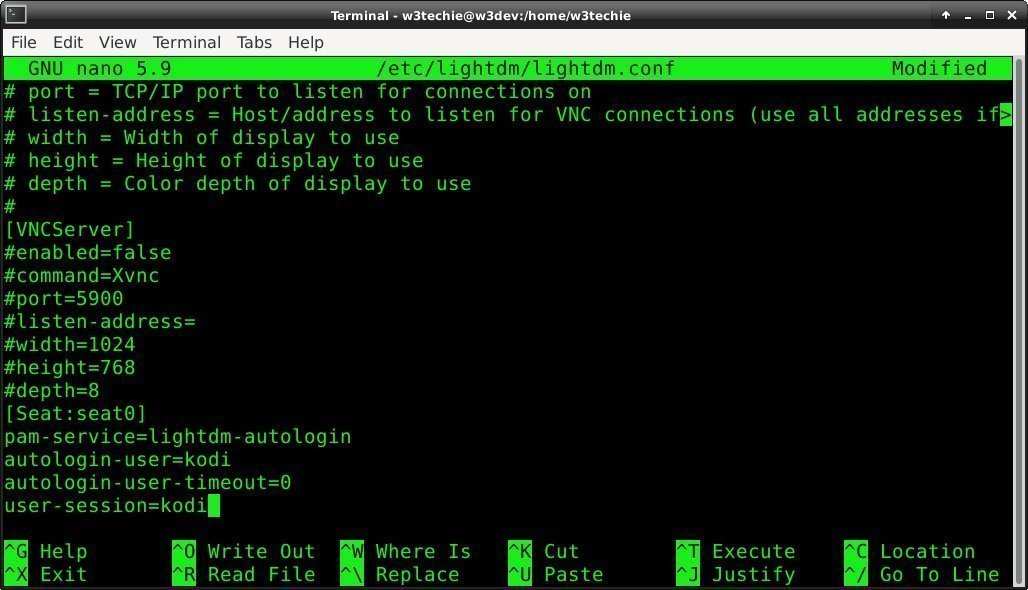Click the ^G Help shortcut label

[x=47, y=551]
